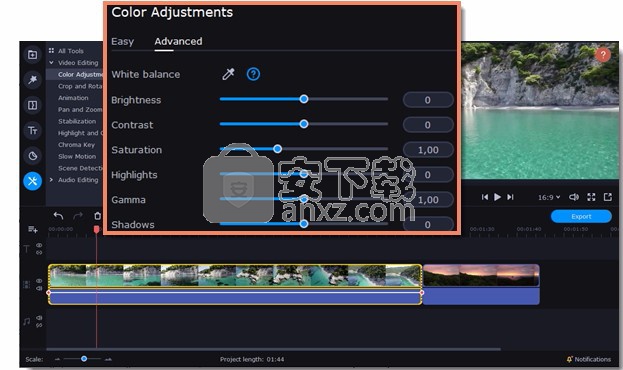The width and height of the screenshot is (623, 370).
Task: Toggle title track visibility eye
Action: point(39,246)
